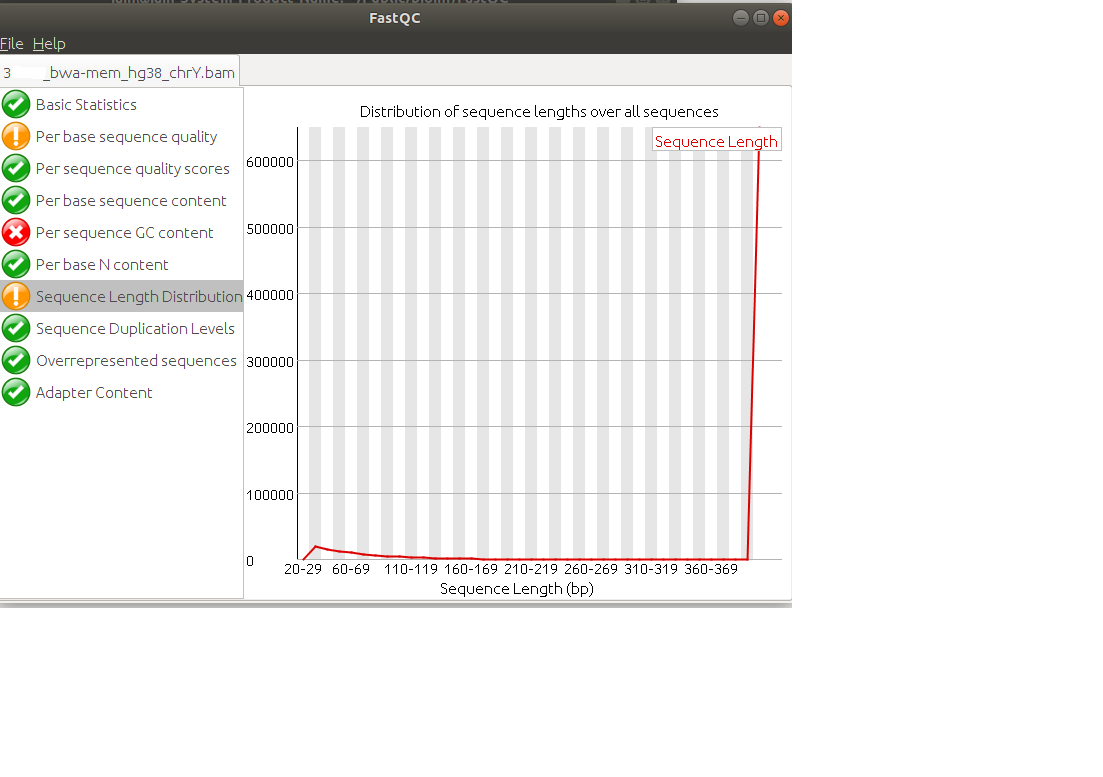Click the green check icon for Sequence Duplication Levels
Screen dimensions: 1103x777
(x=15, y=328)
